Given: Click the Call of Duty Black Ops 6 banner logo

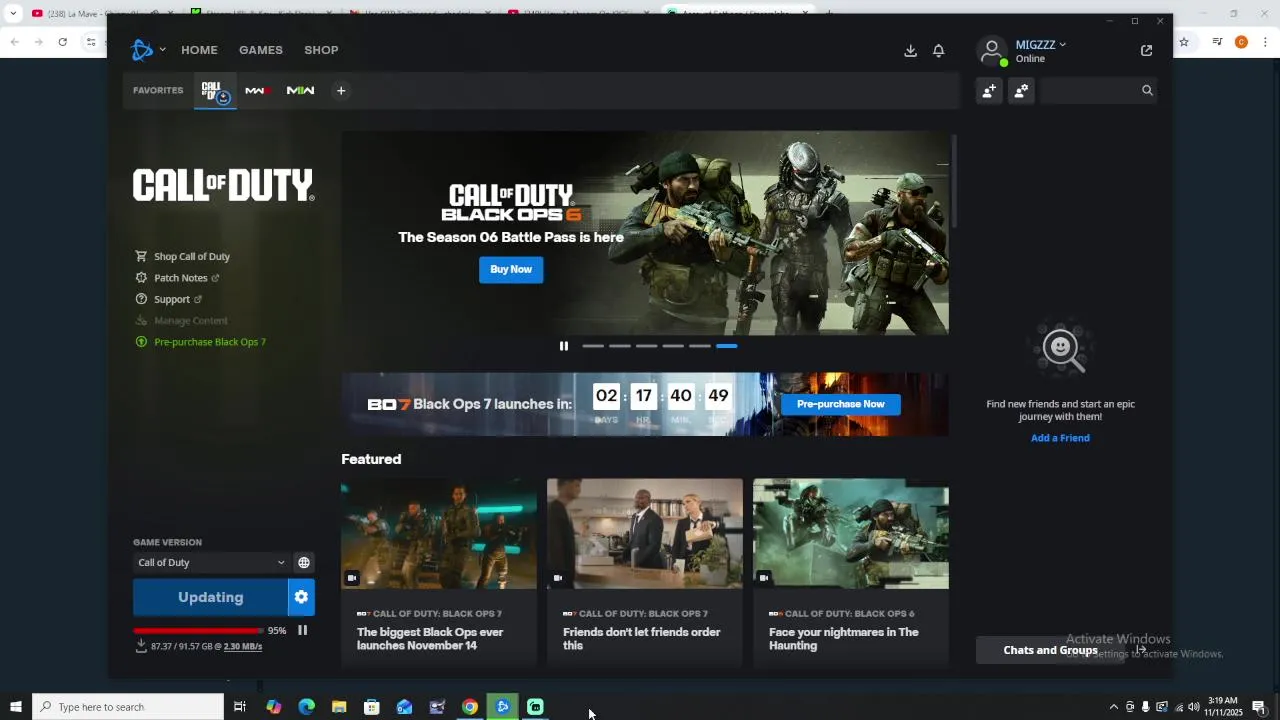Looking at the screenshot, I should pos(511,203).
